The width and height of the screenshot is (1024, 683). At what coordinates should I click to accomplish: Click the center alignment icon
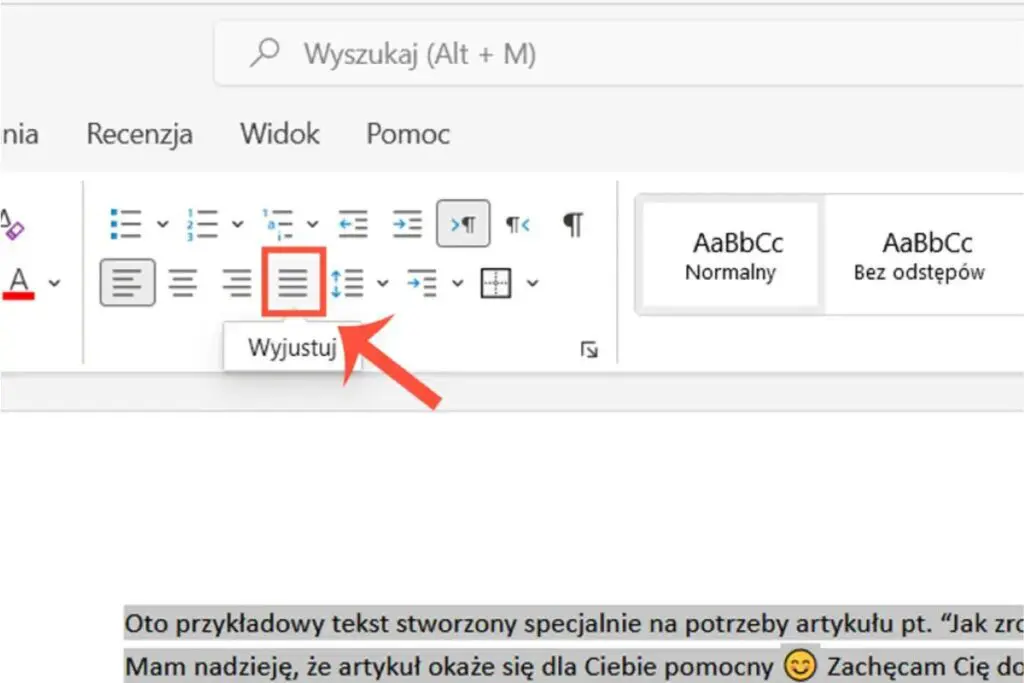tap(182, 283)
